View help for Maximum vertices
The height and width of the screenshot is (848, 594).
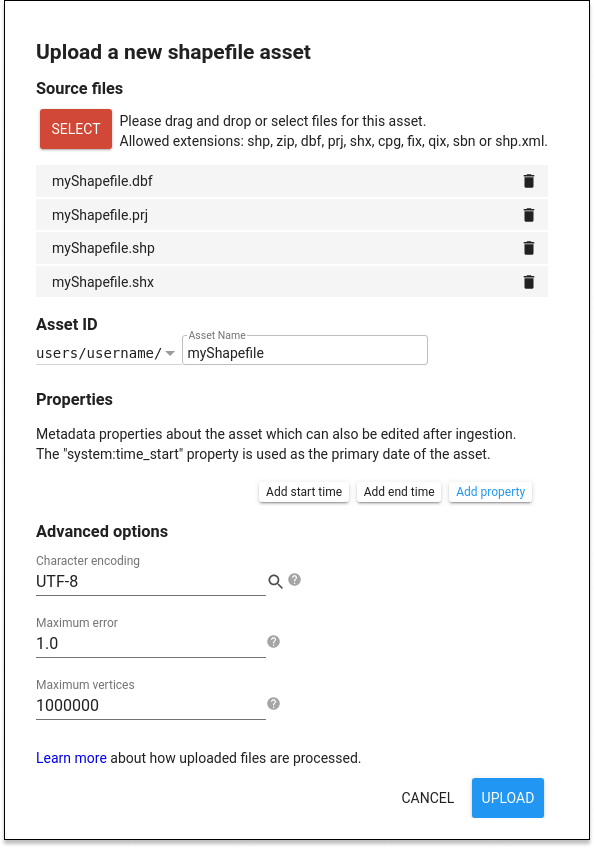274,704
